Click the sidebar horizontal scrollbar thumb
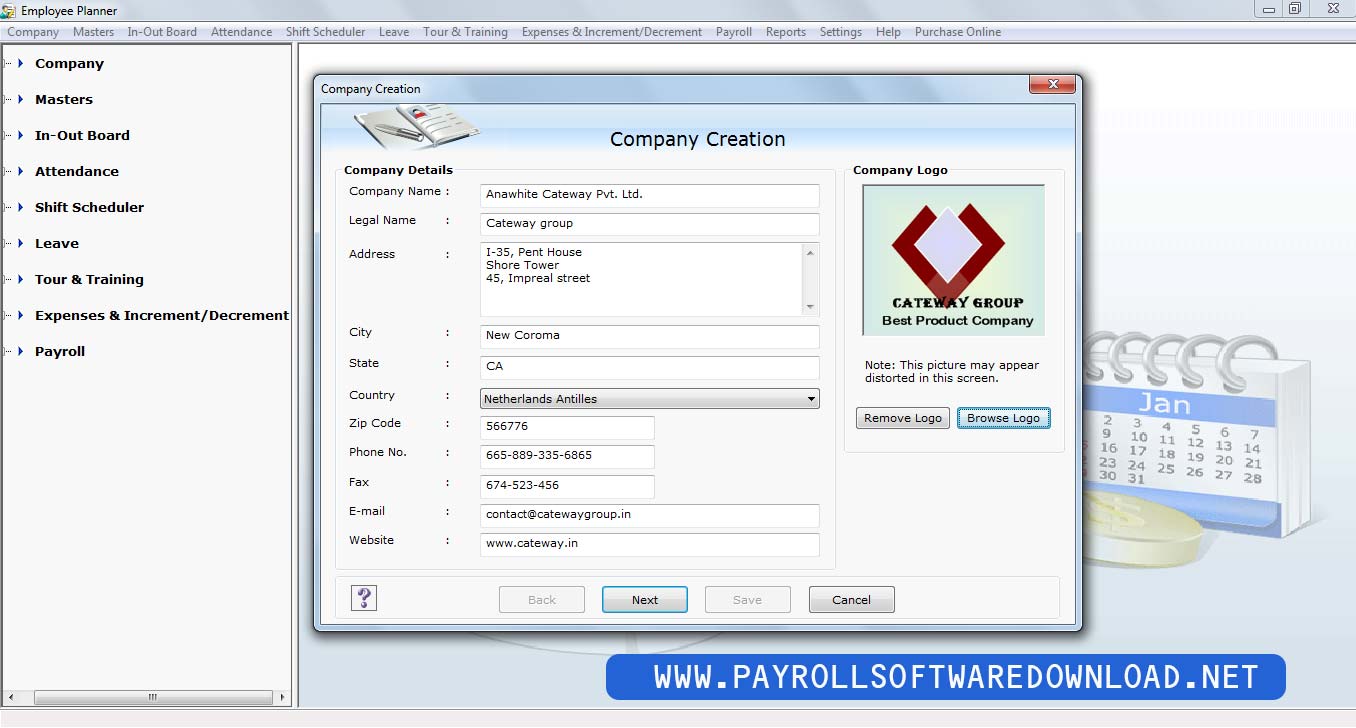Screen dimensions: 1356x728 pyautogui.click(x=153, y=697)
